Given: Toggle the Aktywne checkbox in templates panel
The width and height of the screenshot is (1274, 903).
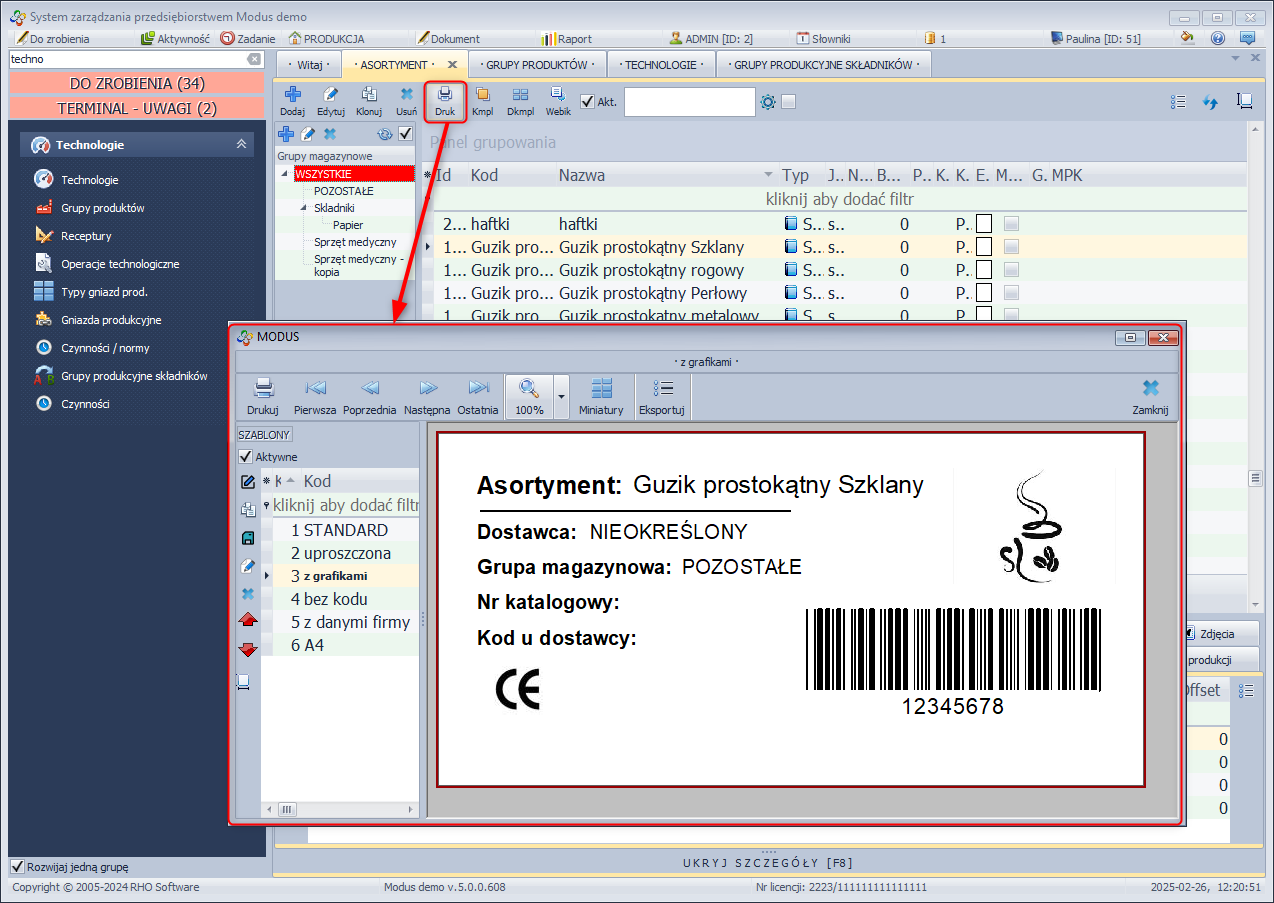Looking at the screenshot, I should (x=246, y=457).
